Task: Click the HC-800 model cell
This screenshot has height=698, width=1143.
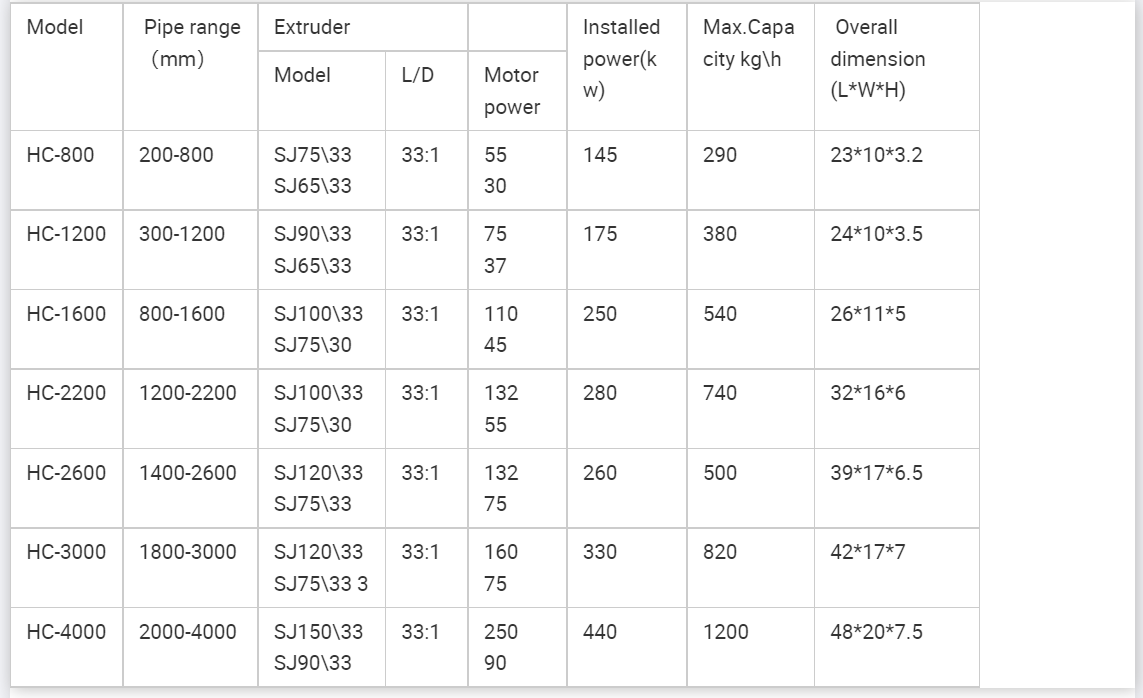Action: [x=61, y=155]
